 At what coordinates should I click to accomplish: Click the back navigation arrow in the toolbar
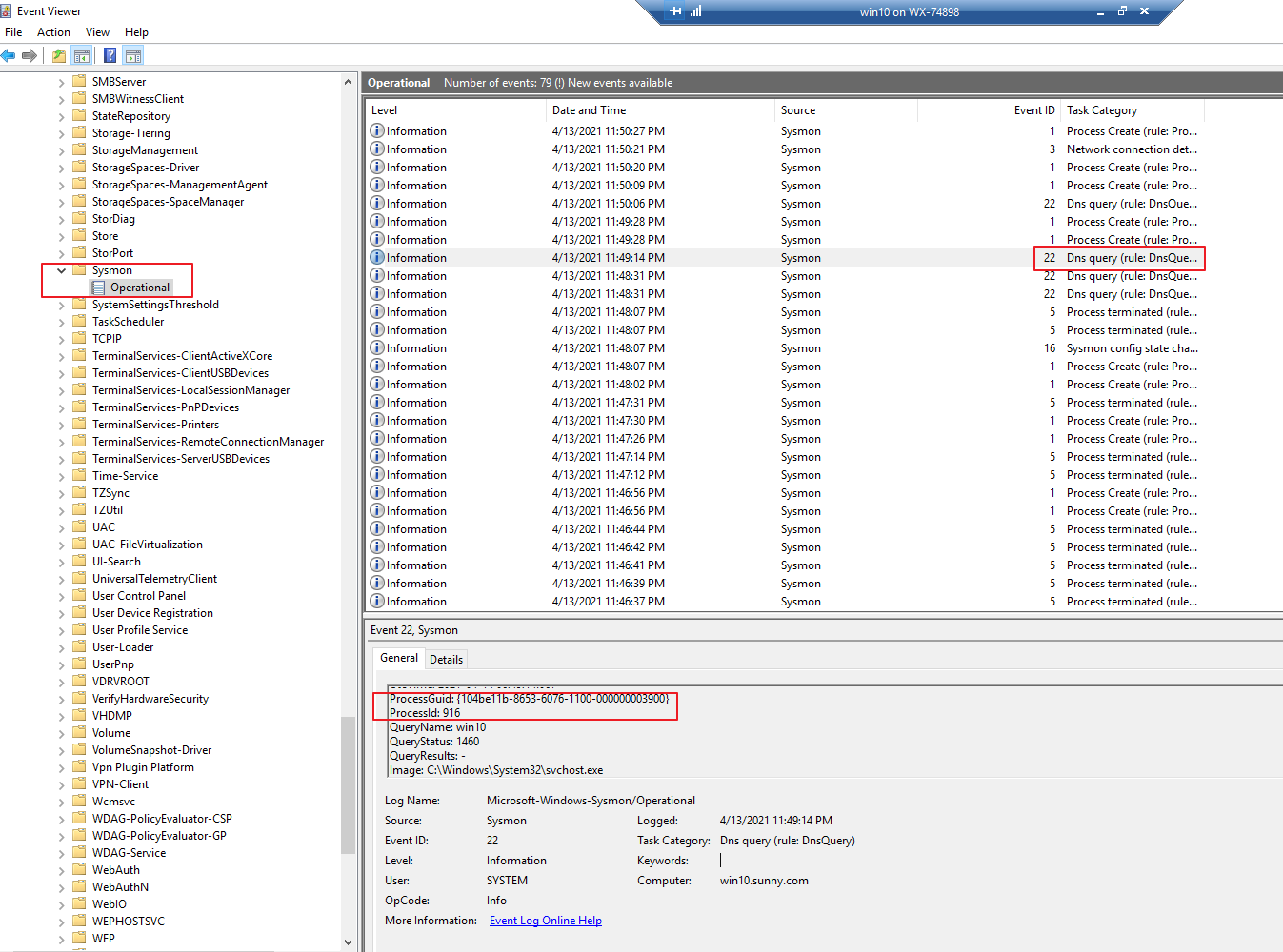9,54
